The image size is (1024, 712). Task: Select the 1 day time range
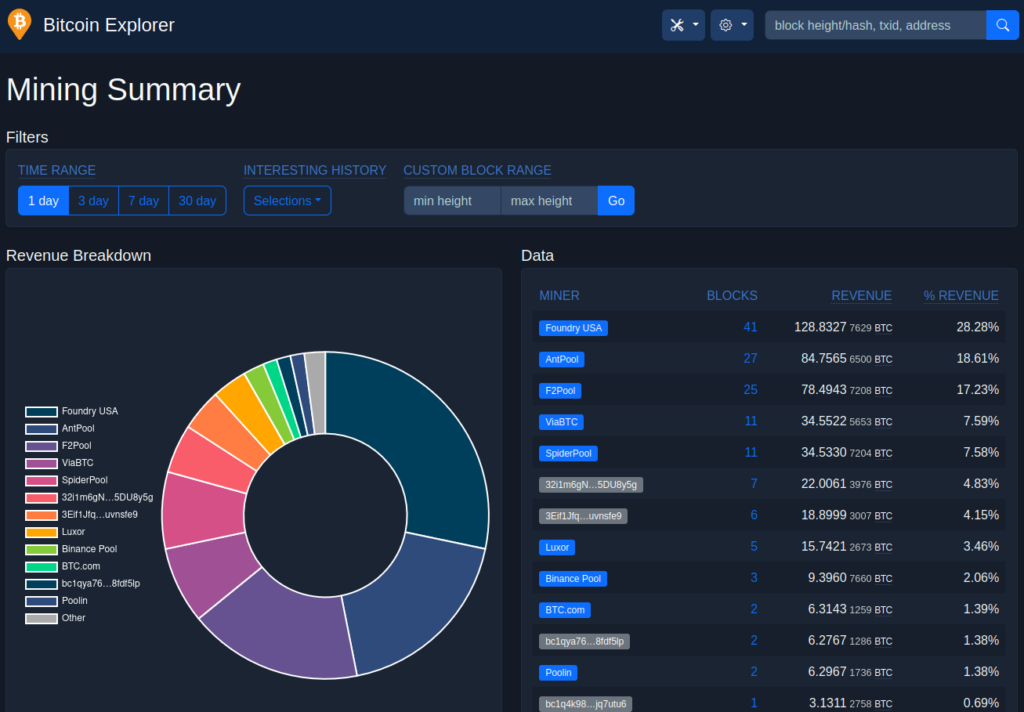click(43, 201)
